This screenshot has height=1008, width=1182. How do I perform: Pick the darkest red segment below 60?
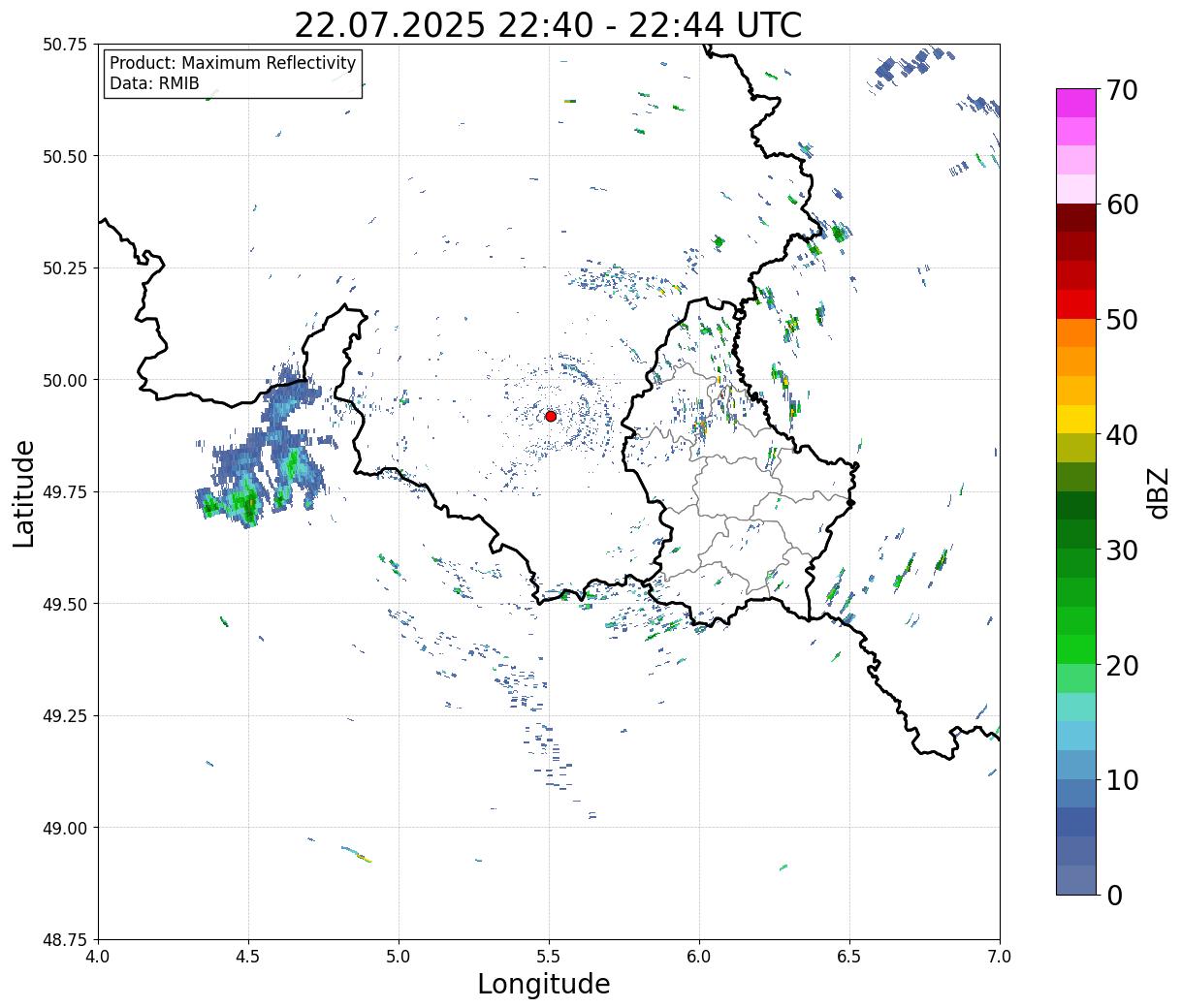[1076, 218]
